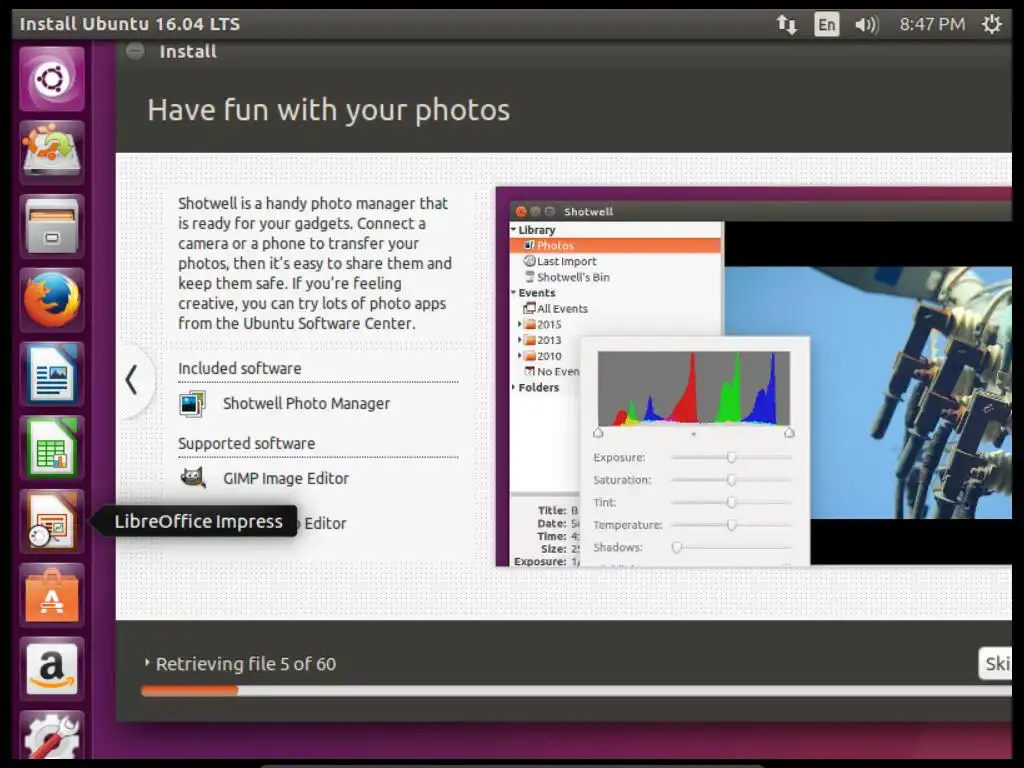Select Shotwell's Bin entry
1024x768 pixels.
[567, 277]
